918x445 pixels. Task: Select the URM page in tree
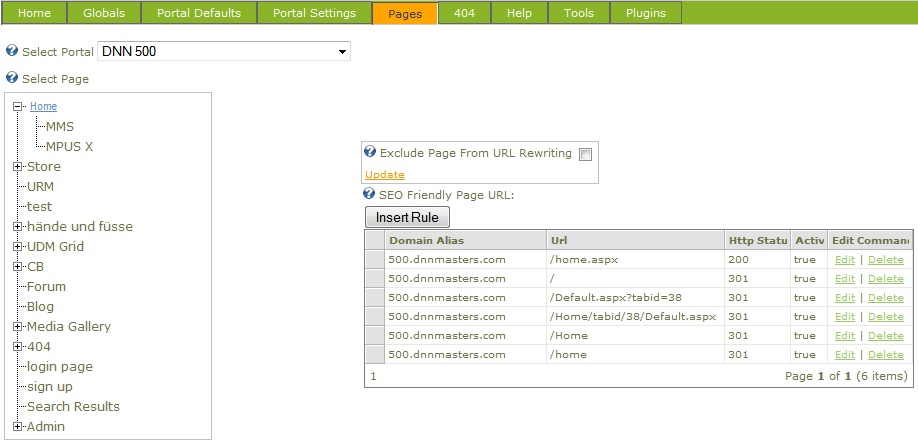(x=40, y=187)
